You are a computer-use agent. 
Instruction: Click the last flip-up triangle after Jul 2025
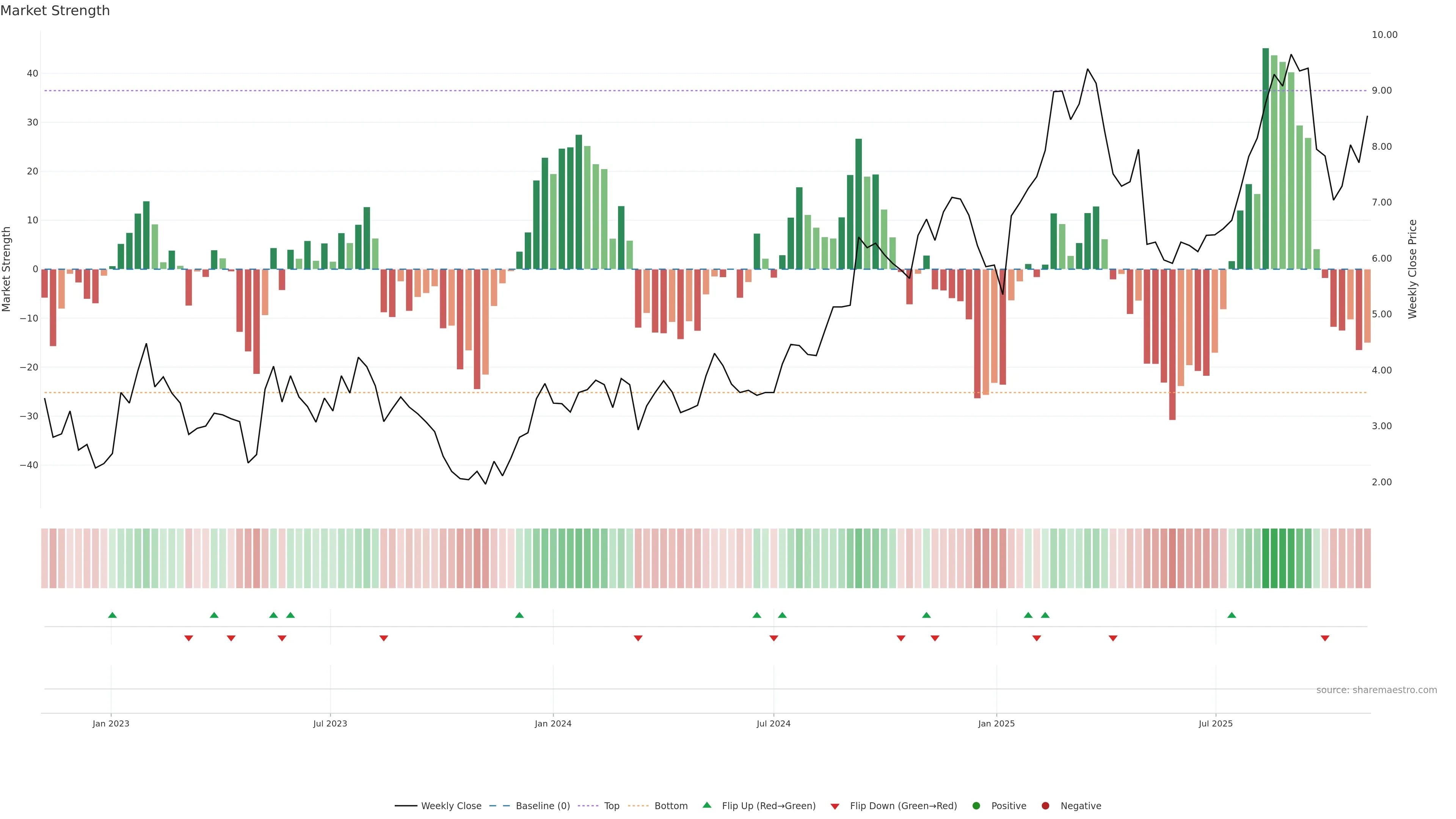coord(1232,615)
